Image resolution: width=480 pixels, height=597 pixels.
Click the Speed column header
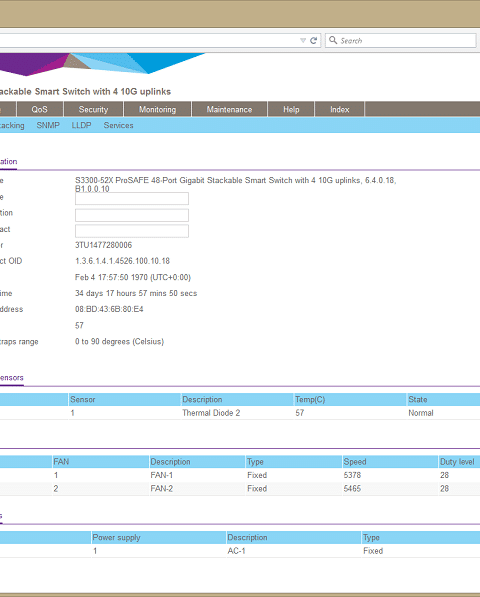coord(390,462)
